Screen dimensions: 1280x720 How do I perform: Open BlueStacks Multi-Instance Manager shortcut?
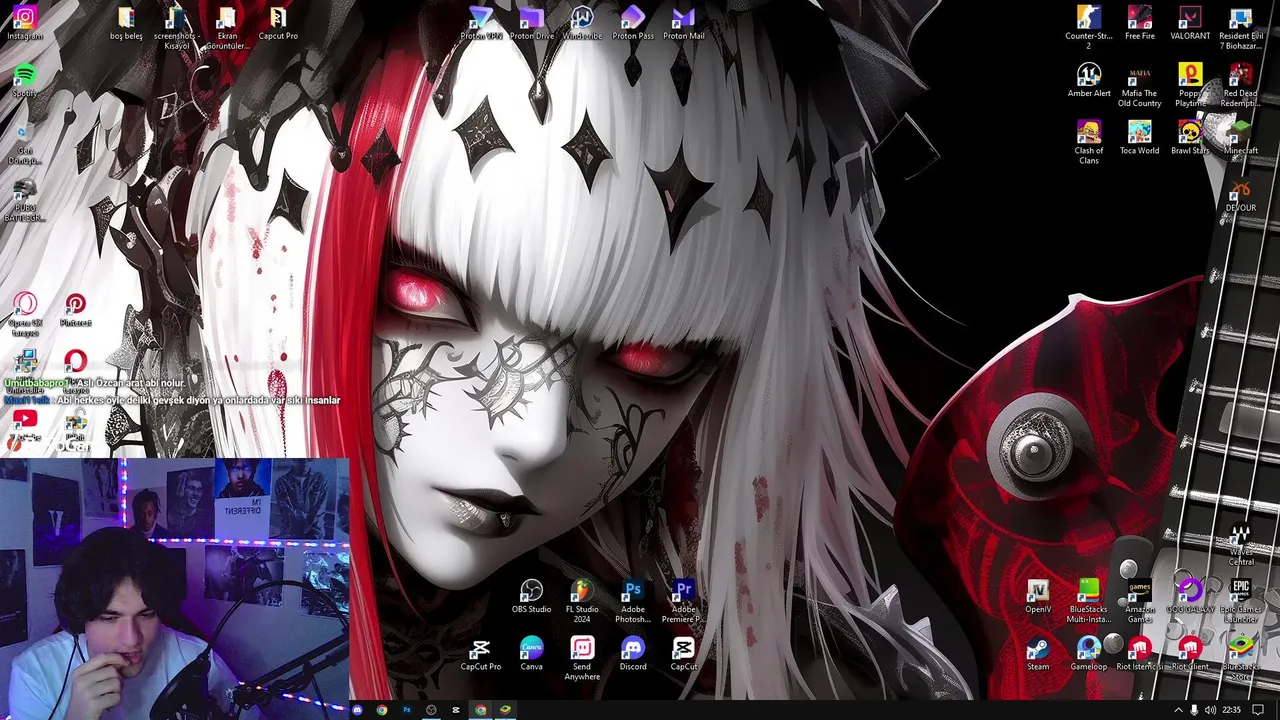click(1089, 601)
